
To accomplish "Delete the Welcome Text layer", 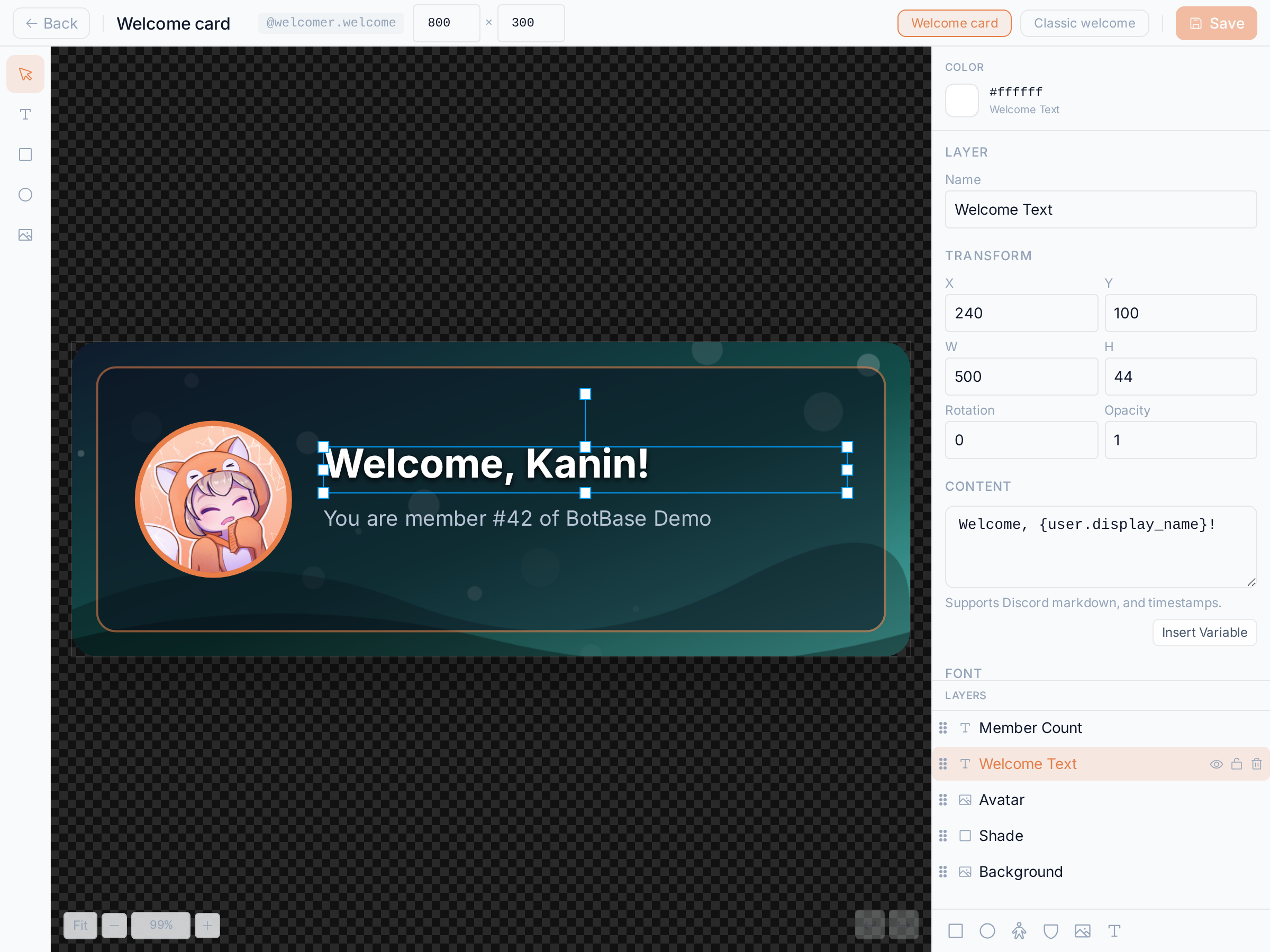I will click(1257, 764).
